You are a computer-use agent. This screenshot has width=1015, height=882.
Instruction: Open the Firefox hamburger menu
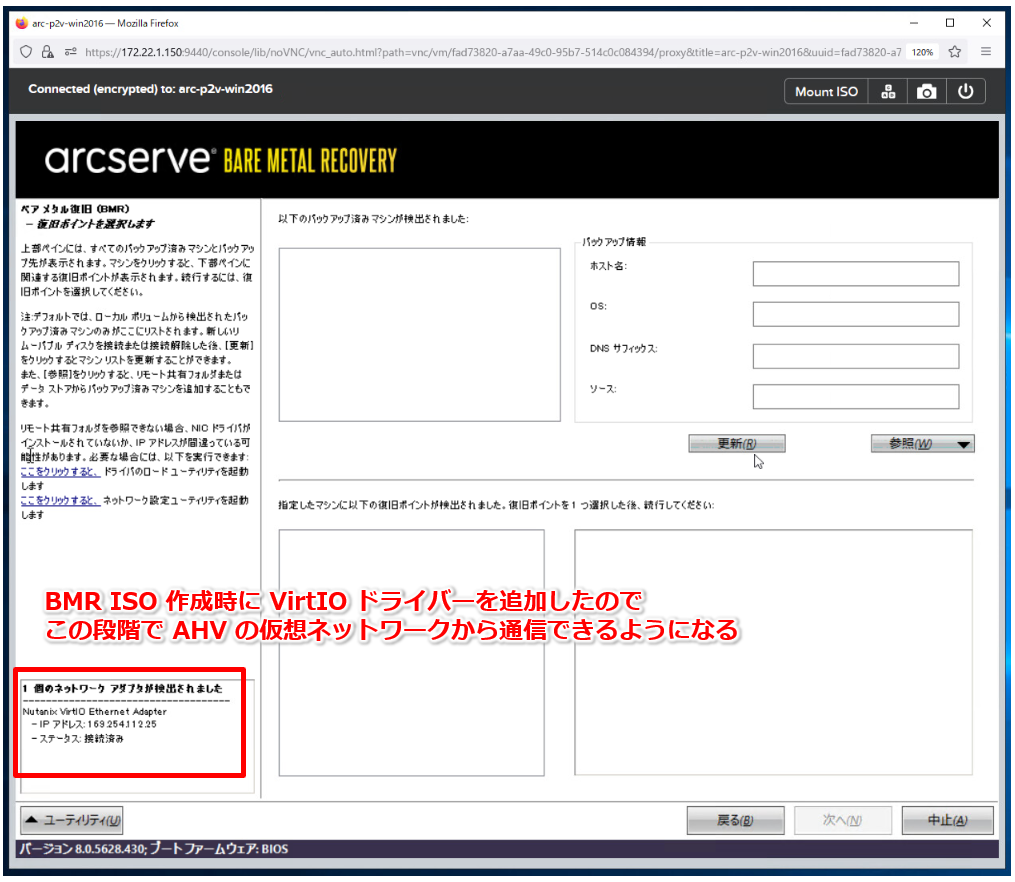click(x=986, y=52)
